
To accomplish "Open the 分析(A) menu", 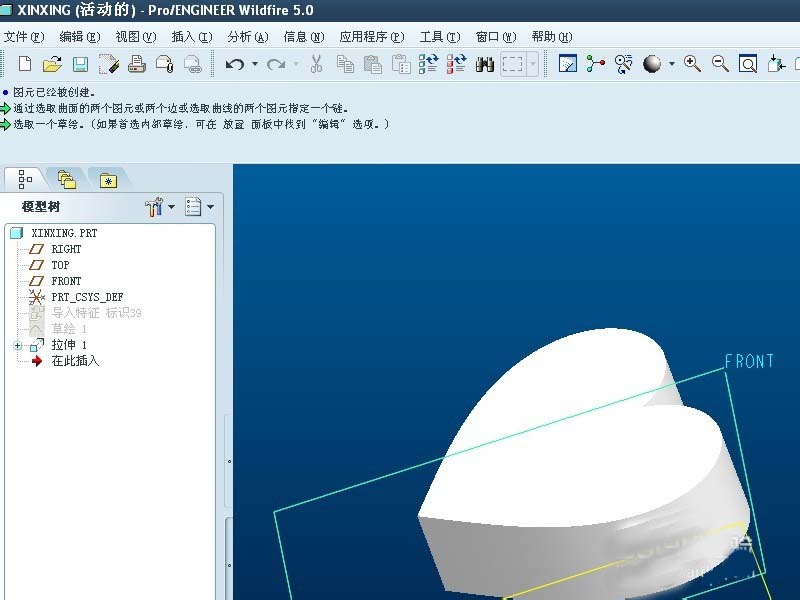I will [248, 37].
